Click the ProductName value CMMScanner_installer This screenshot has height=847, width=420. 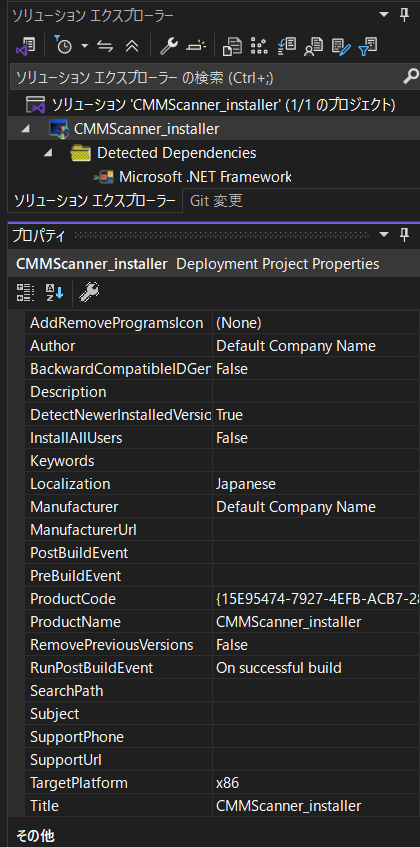288,622
